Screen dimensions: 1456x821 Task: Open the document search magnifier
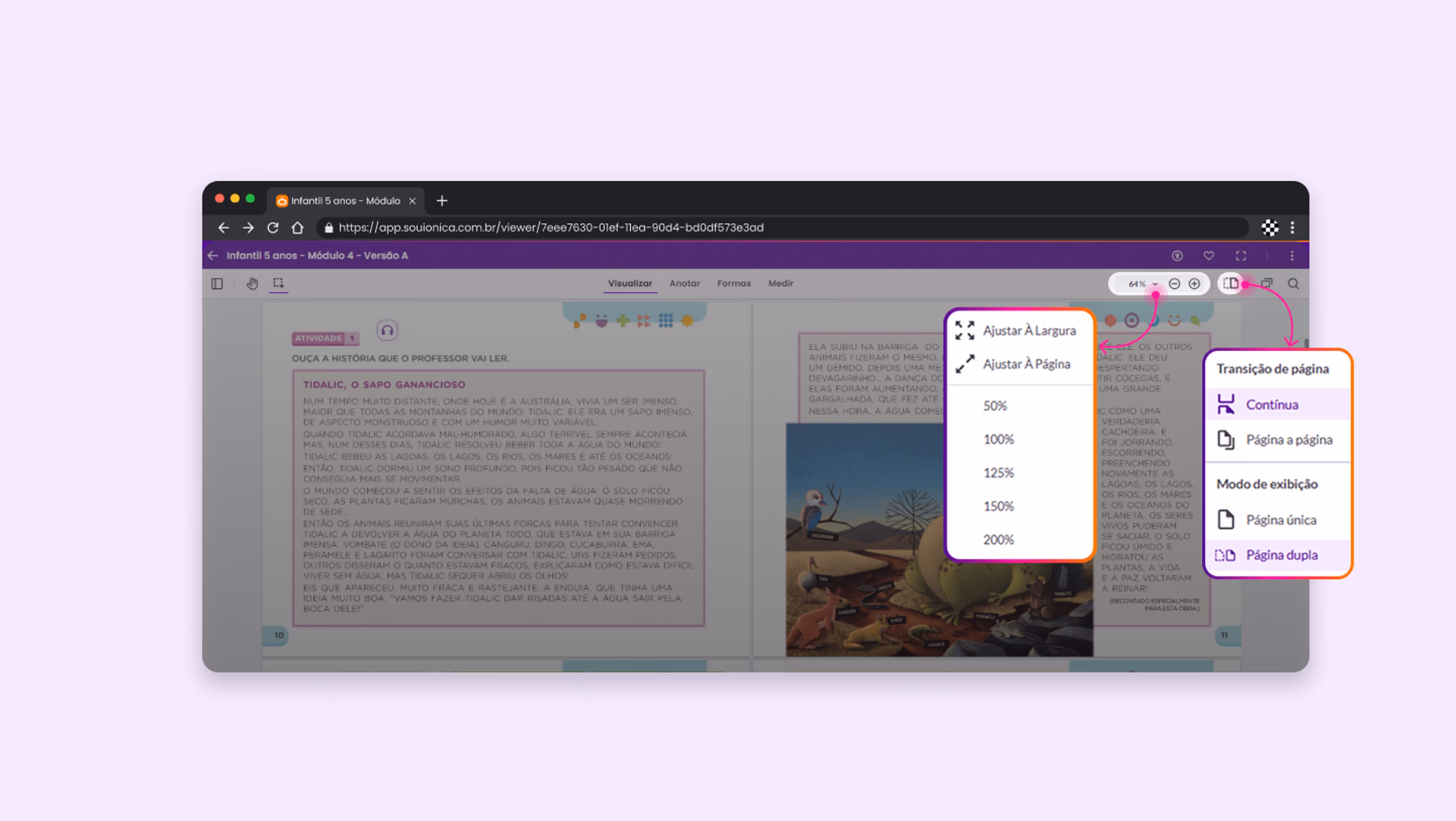point(1293,284)
